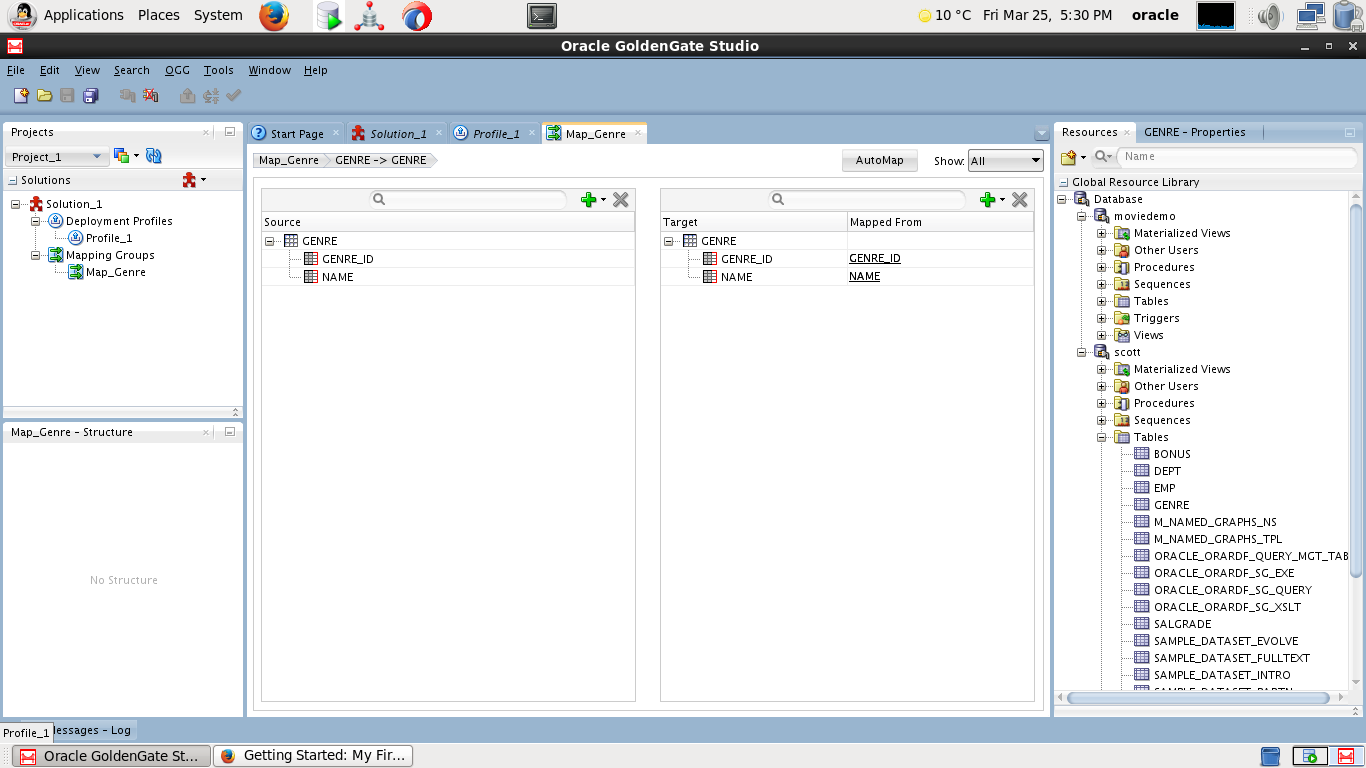Click the New document toolbar icon
Screen dimensions: 1366x768
21,95
